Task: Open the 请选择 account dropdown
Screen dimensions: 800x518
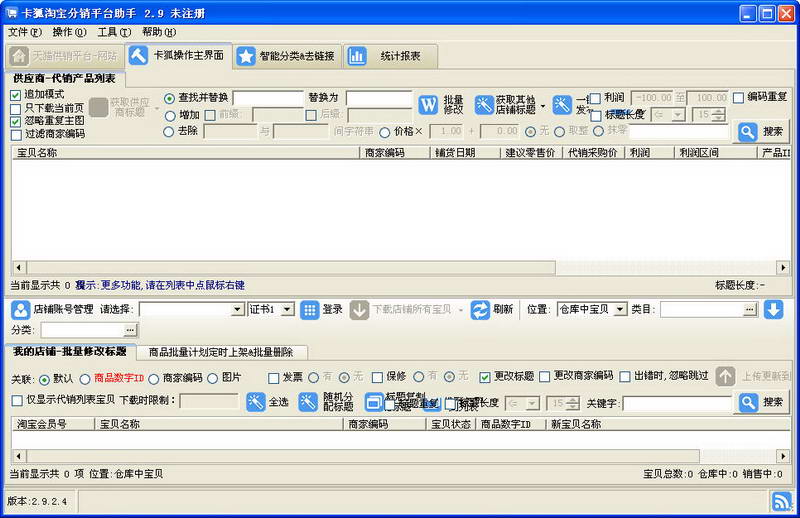Action: click(x=237, y=309)
